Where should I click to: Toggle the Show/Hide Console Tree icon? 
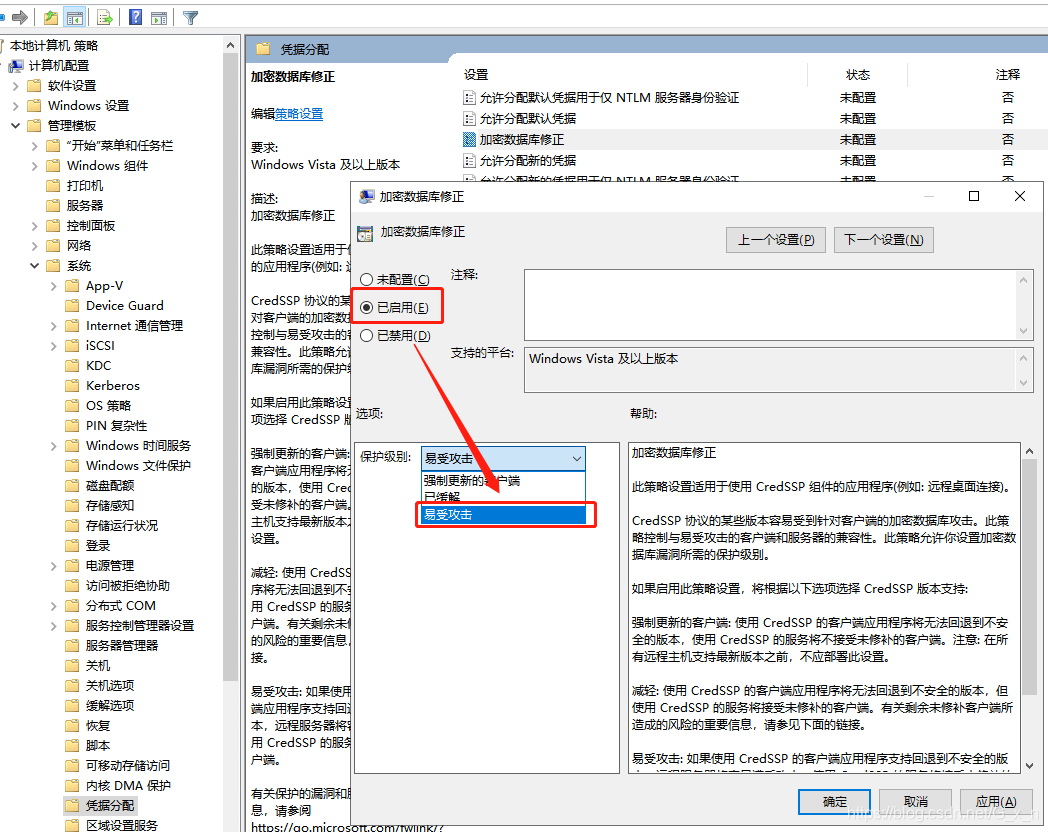point(74,16)
